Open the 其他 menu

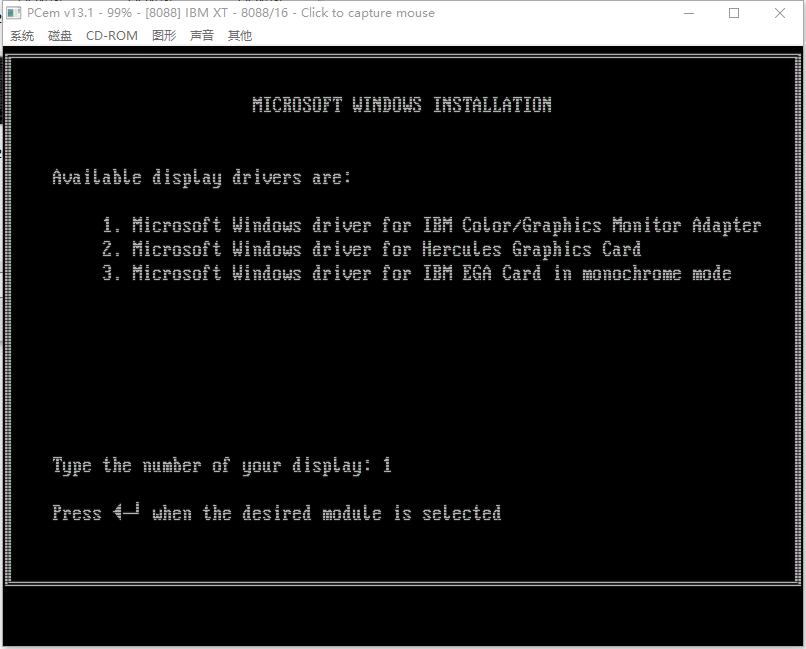(x=240, y=35)
